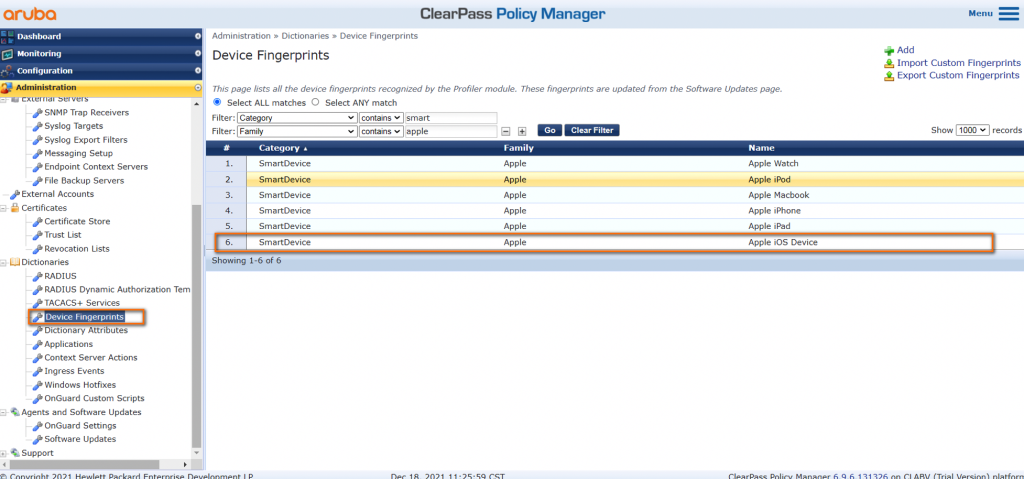The width and height of the screenshot is (1024, 479).
Task: Click the Import Custom Fingerprints icon
Action: (x=889, y=63)
